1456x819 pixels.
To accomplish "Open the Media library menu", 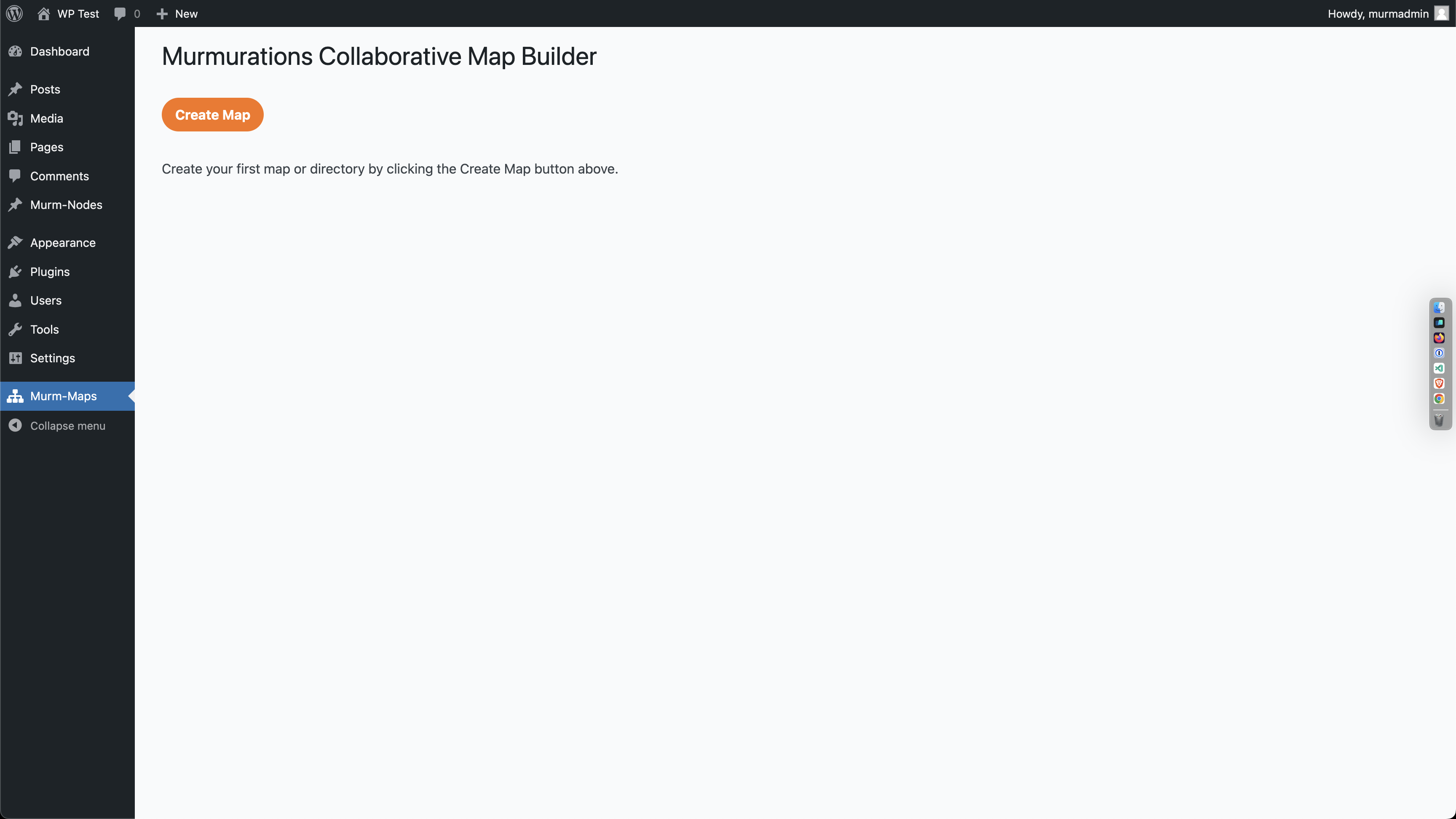I will click(46, 119).
